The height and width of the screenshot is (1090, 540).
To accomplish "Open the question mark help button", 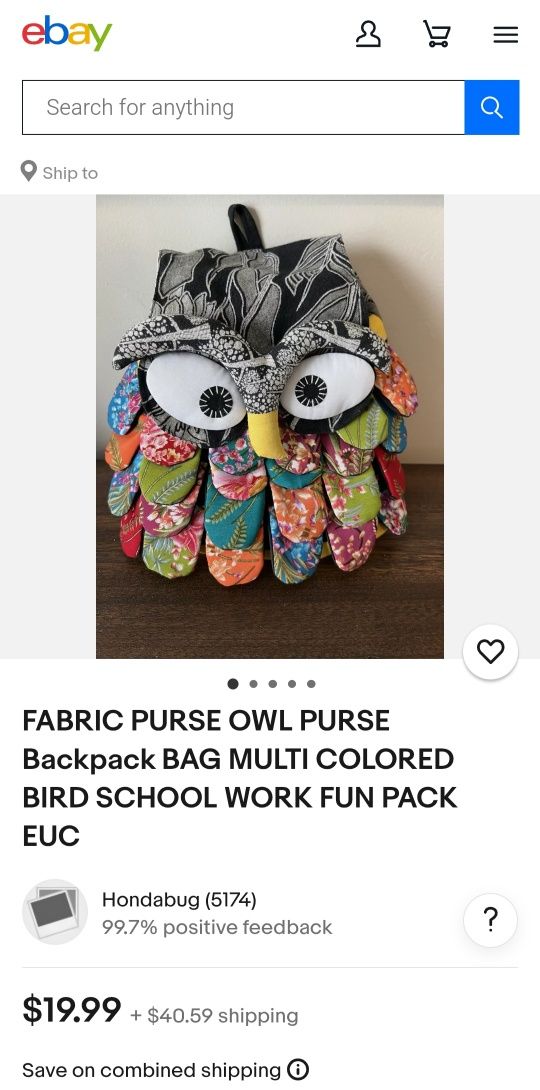I will click(x=491, y=920).
